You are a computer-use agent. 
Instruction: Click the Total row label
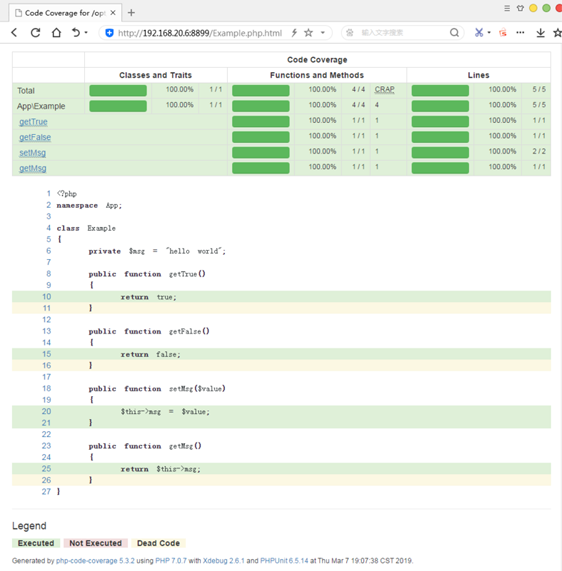(26, 91)
